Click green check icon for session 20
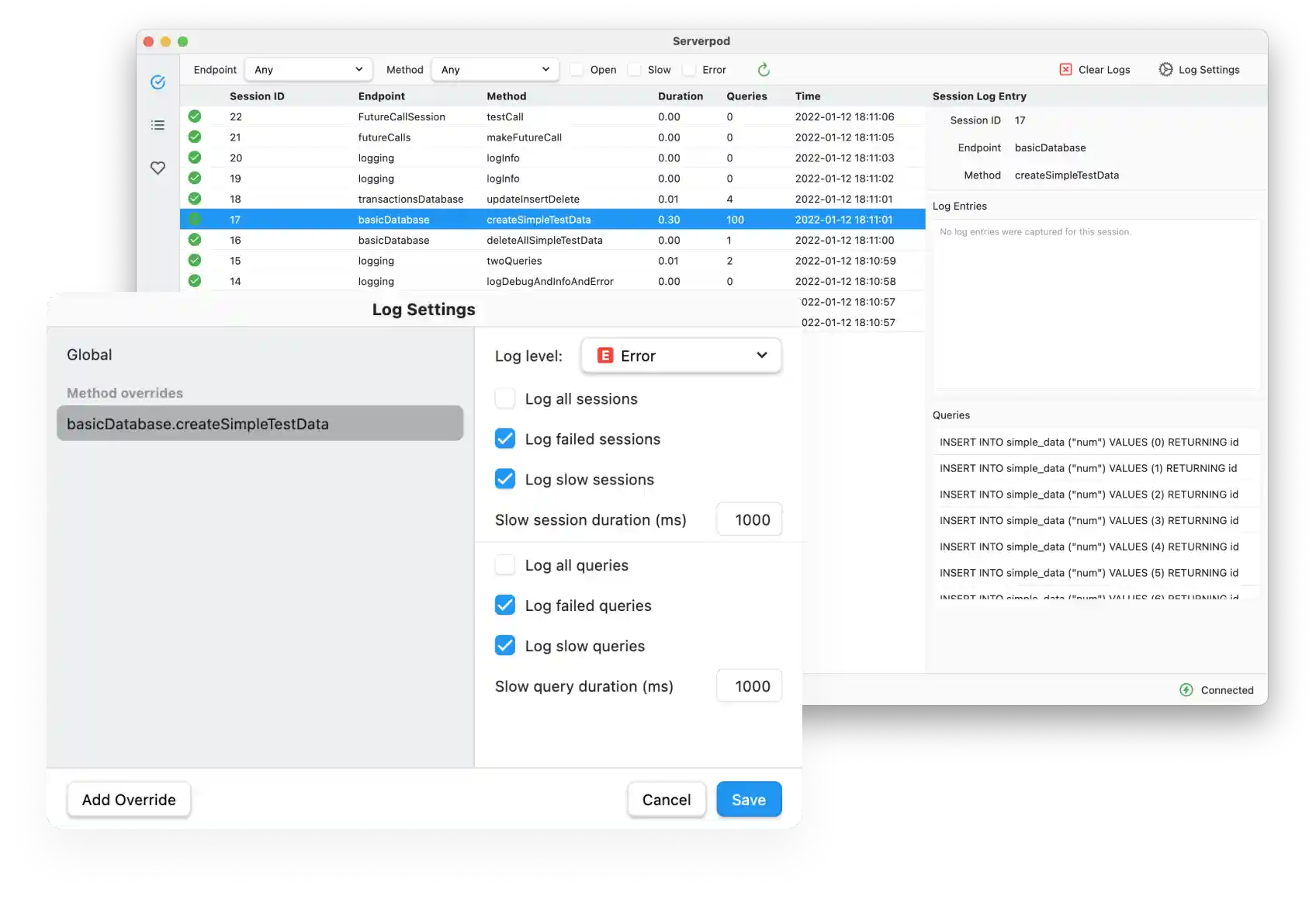 [195, 158]
